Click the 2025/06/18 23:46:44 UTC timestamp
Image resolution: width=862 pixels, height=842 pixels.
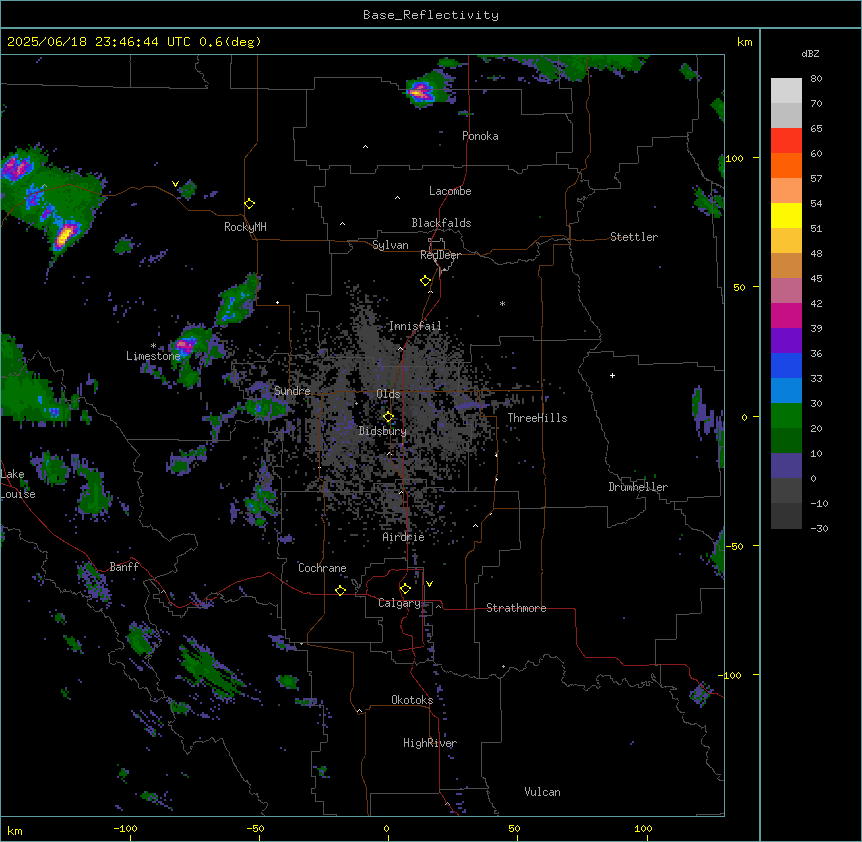(x=99, y=42)
